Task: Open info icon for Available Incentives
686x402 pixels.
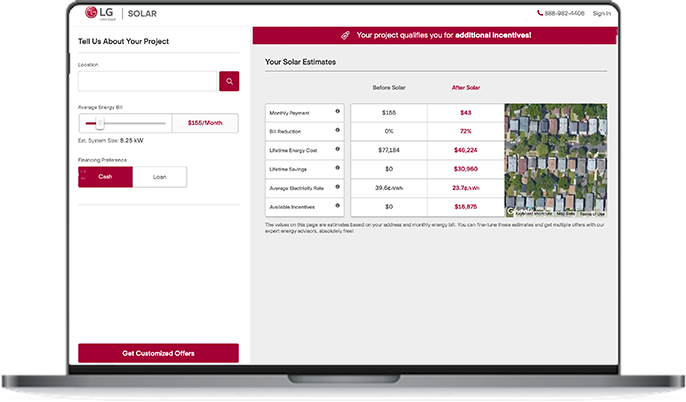Action: coord(337,205)
